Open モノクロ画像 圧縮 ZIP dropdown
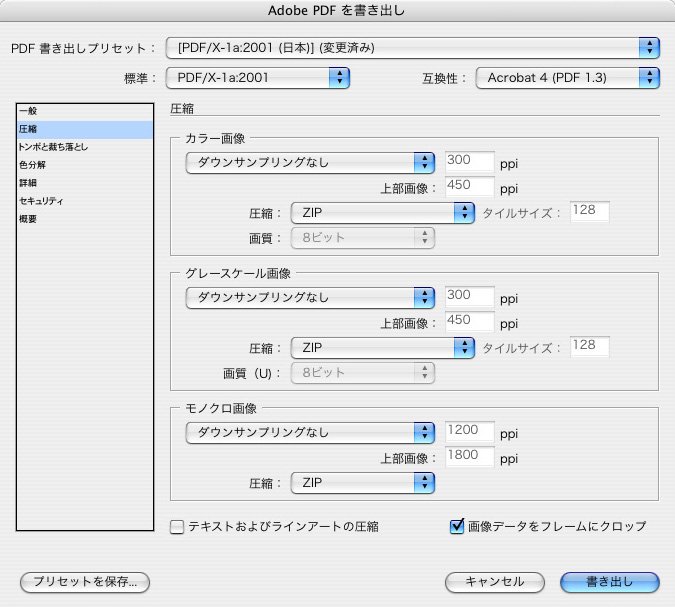This screenshot has height=607, width=675. pos(362,483)
